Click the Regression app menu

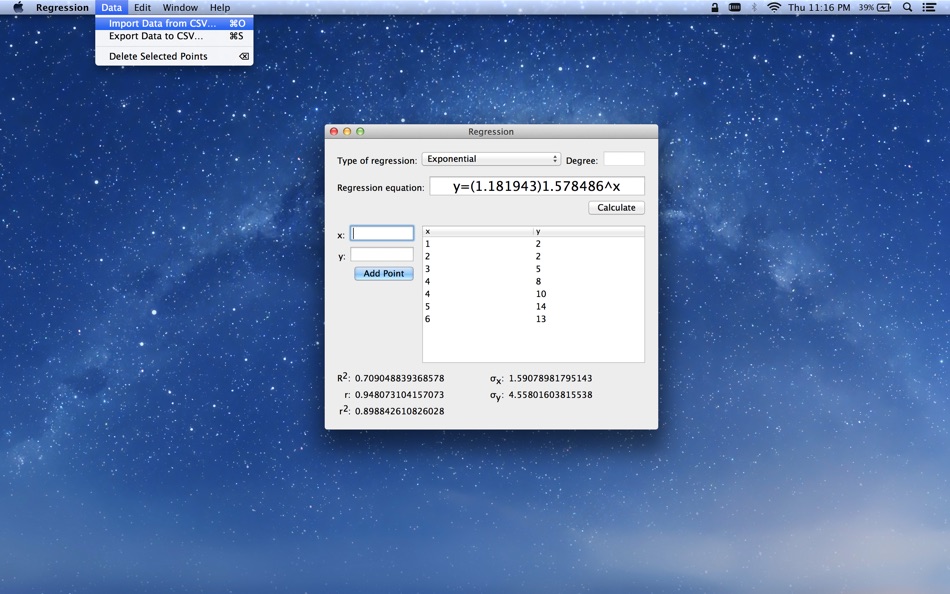[x=62, y=7]
